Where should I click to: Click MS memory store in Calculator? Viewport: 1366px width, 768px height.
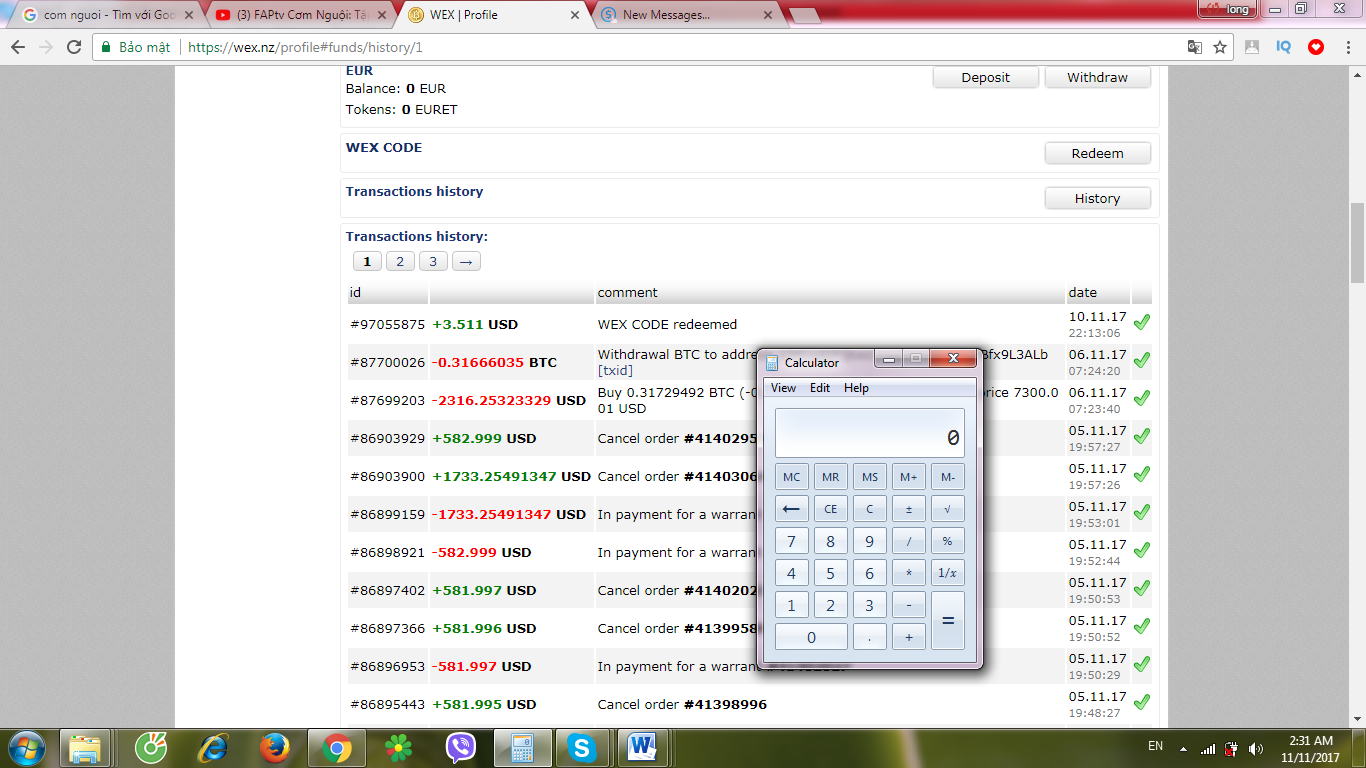[x=870, y=477]
